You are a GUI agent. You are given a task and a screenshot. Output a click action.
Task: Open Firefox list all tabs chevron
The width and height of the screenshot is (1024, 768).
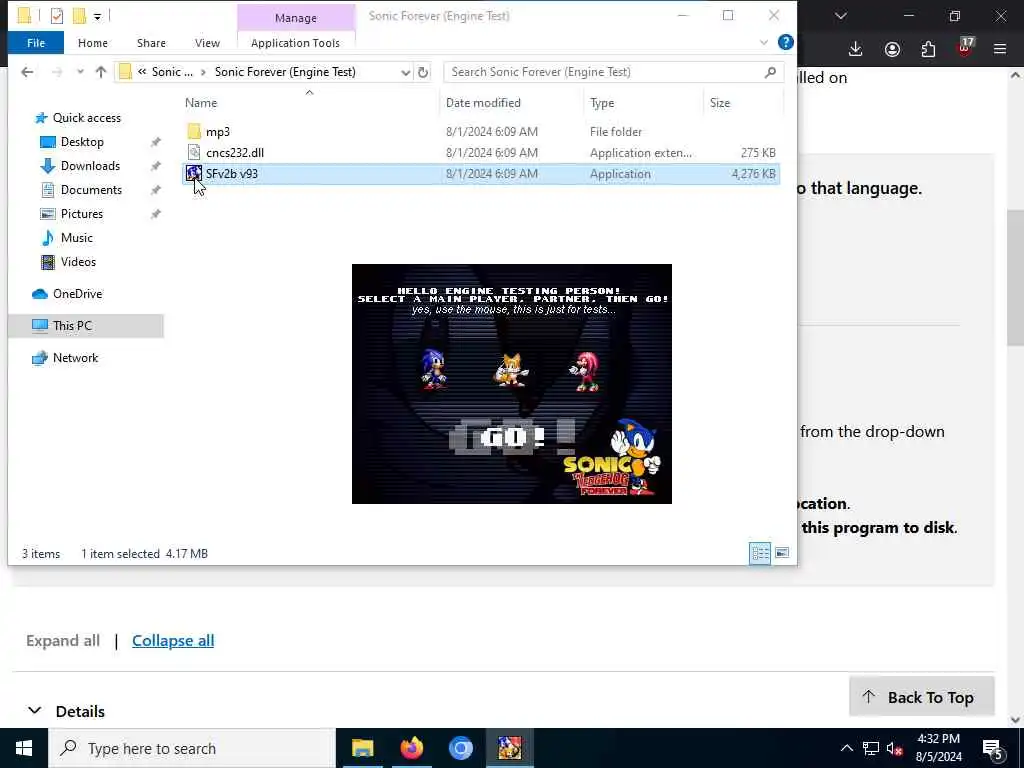[840, 16]
